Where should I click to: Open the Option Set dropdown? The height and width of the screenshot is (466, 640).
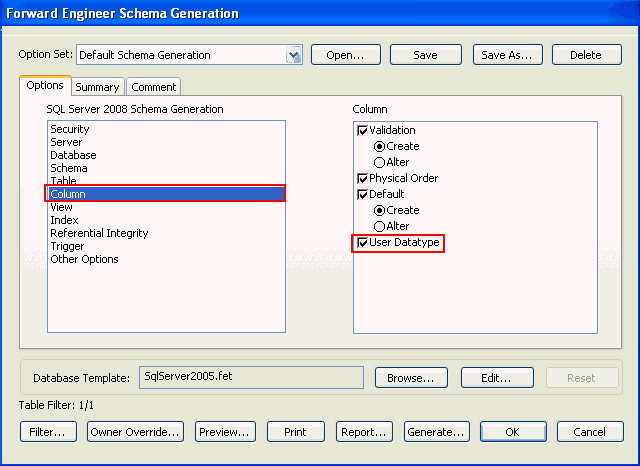(x=293, y=55)
